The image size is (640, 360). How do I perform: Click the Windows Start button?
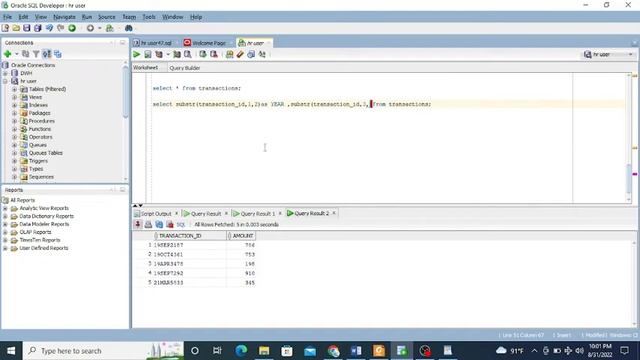[11, 351]
